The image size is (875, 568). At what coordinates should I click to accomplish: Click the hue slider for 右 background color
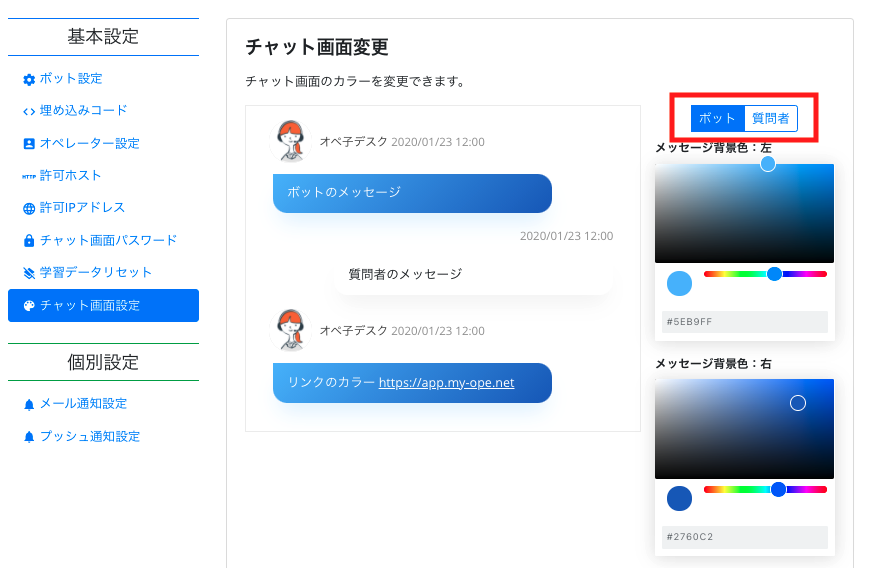tap(765, 489)
